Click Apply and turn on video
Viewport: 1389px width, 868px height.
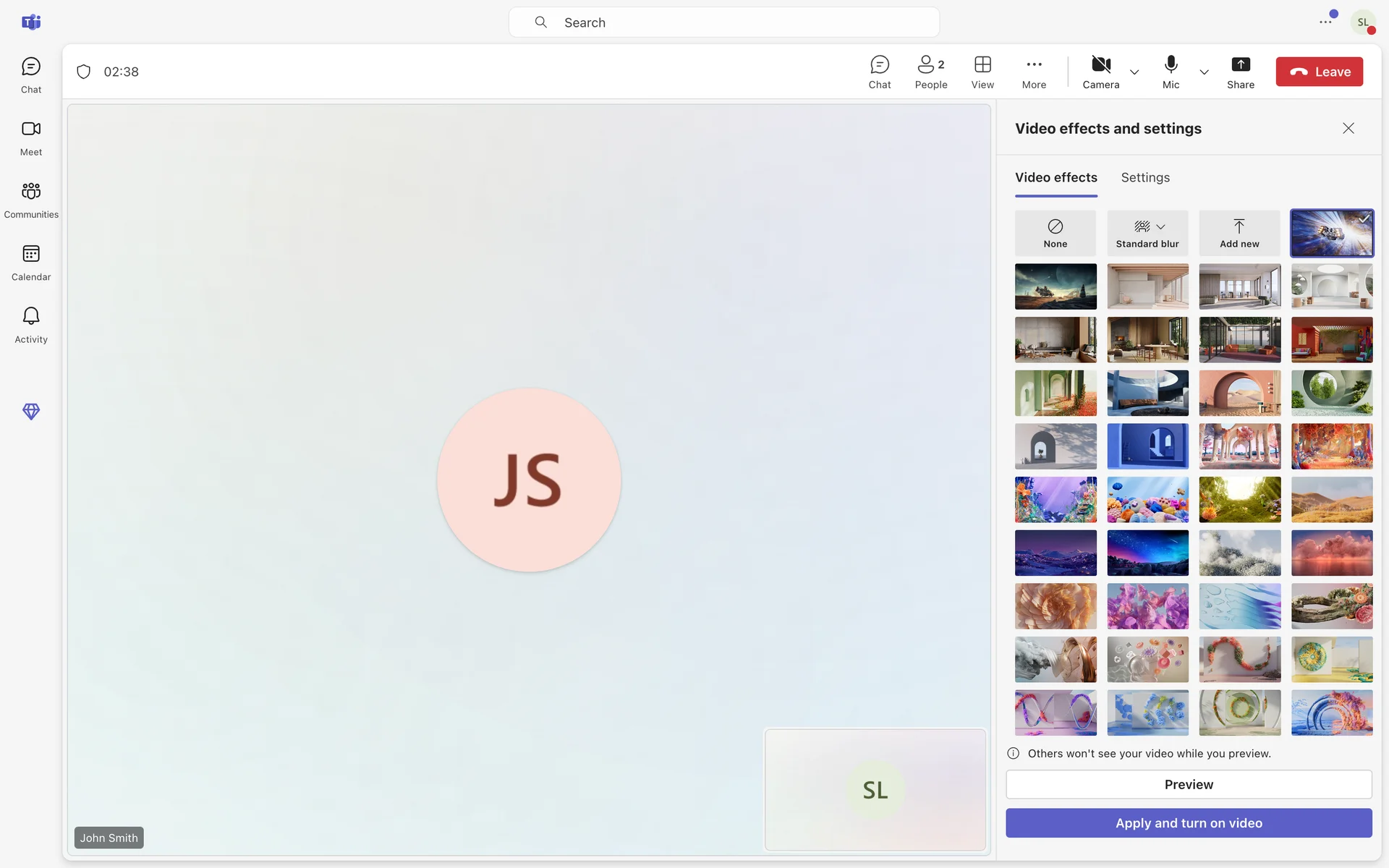(1188, 823)
